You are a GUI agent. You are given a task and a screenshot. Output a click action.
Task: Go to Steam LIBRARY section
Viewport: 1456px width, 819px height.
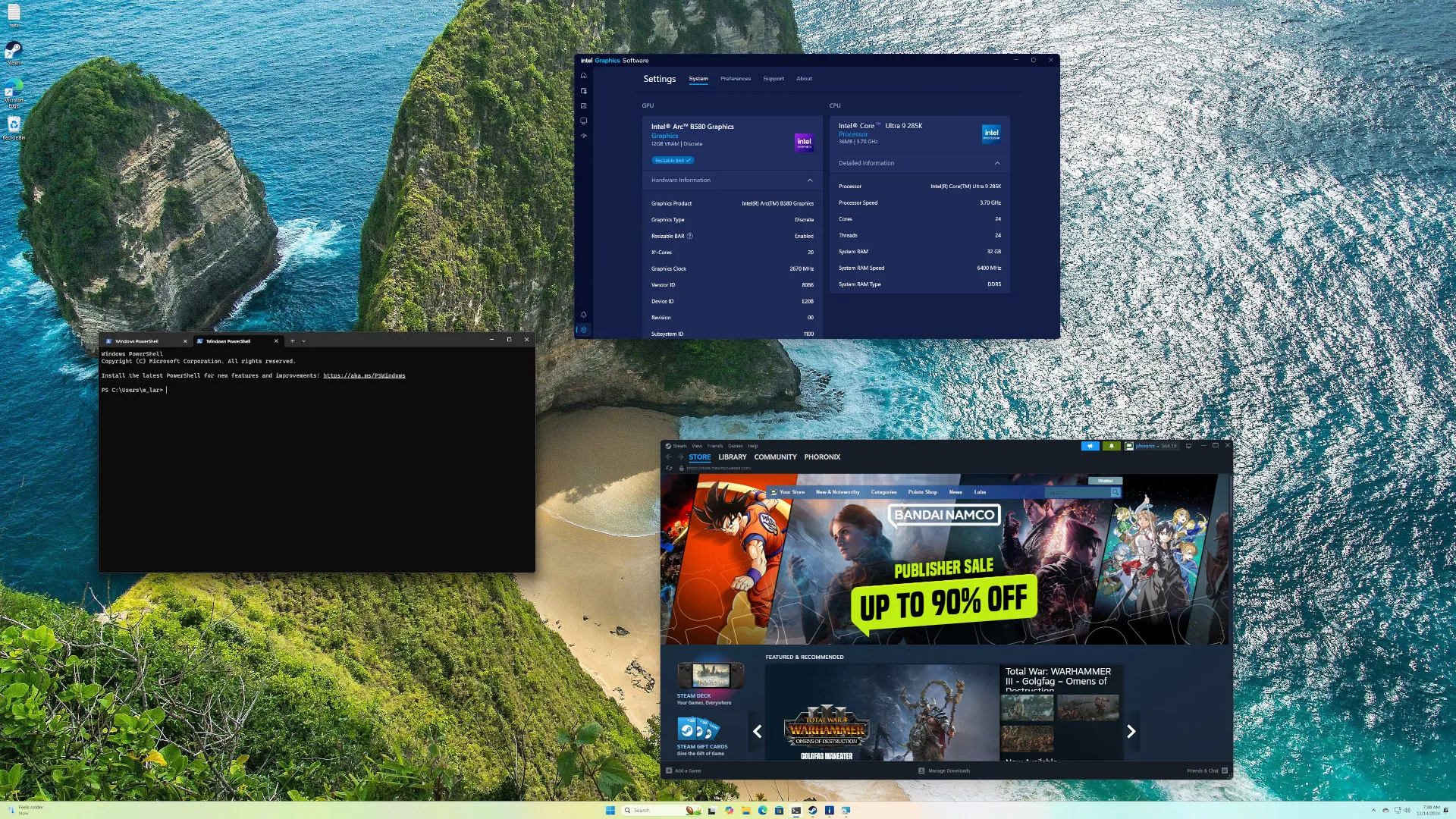[733, 457]
